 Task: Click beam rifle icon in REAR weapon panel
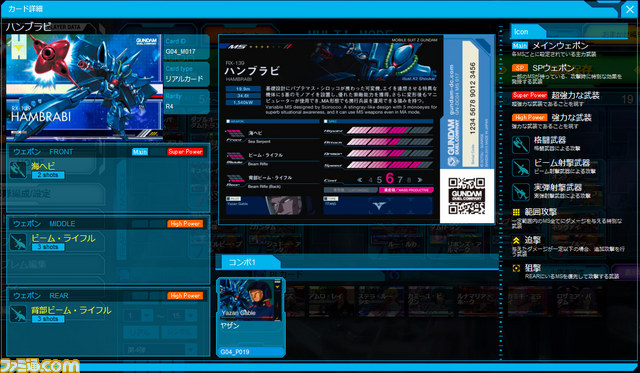point(18,313)
